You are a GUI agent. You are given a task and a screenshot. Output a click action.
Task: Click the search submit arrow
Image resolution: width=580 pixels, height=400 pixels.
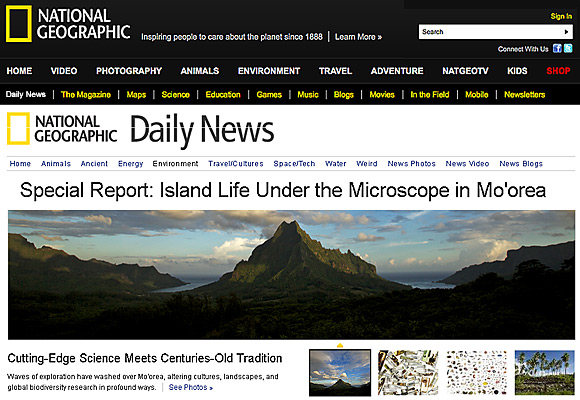point(566,32)
